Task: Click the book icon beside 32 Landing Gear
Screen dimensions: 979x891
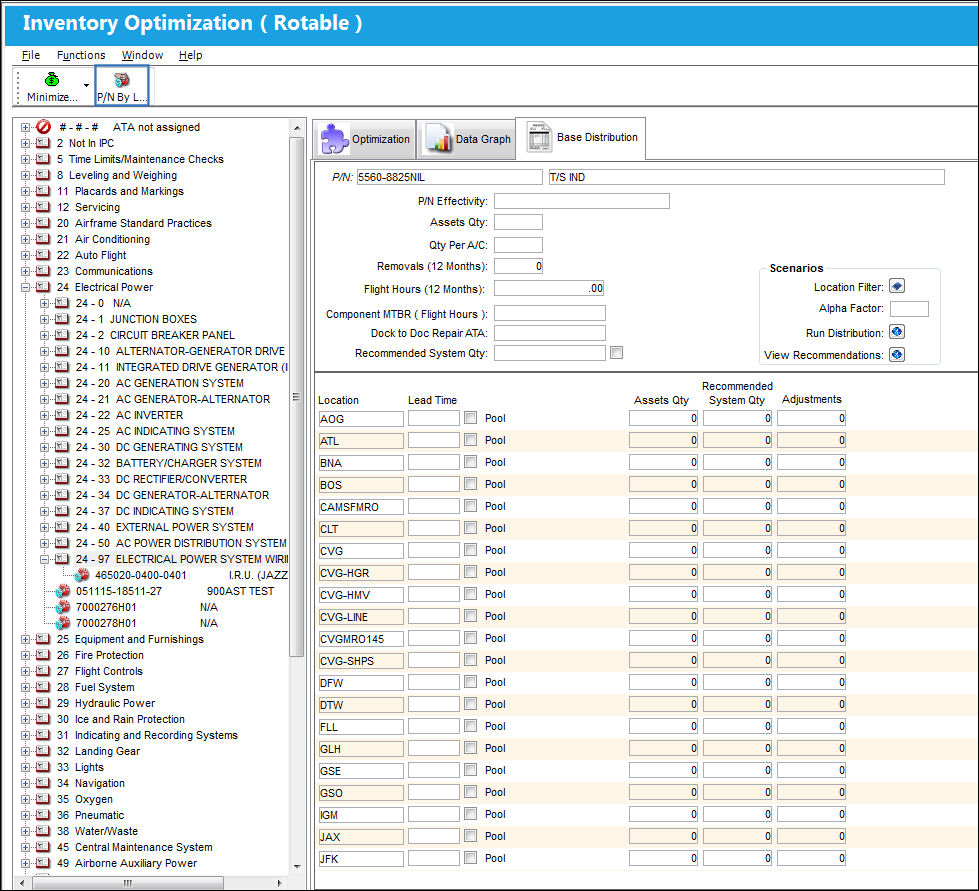Action: (43, 751)
